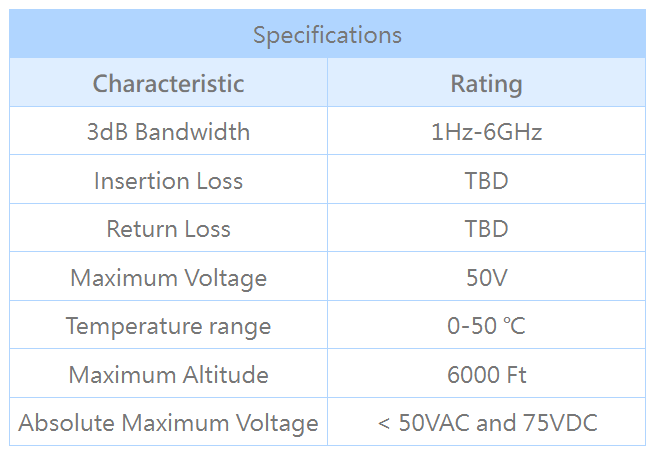Click the ℃ degree Celsius symbol
The image size is (651, 450).
(x=515, y=326)
